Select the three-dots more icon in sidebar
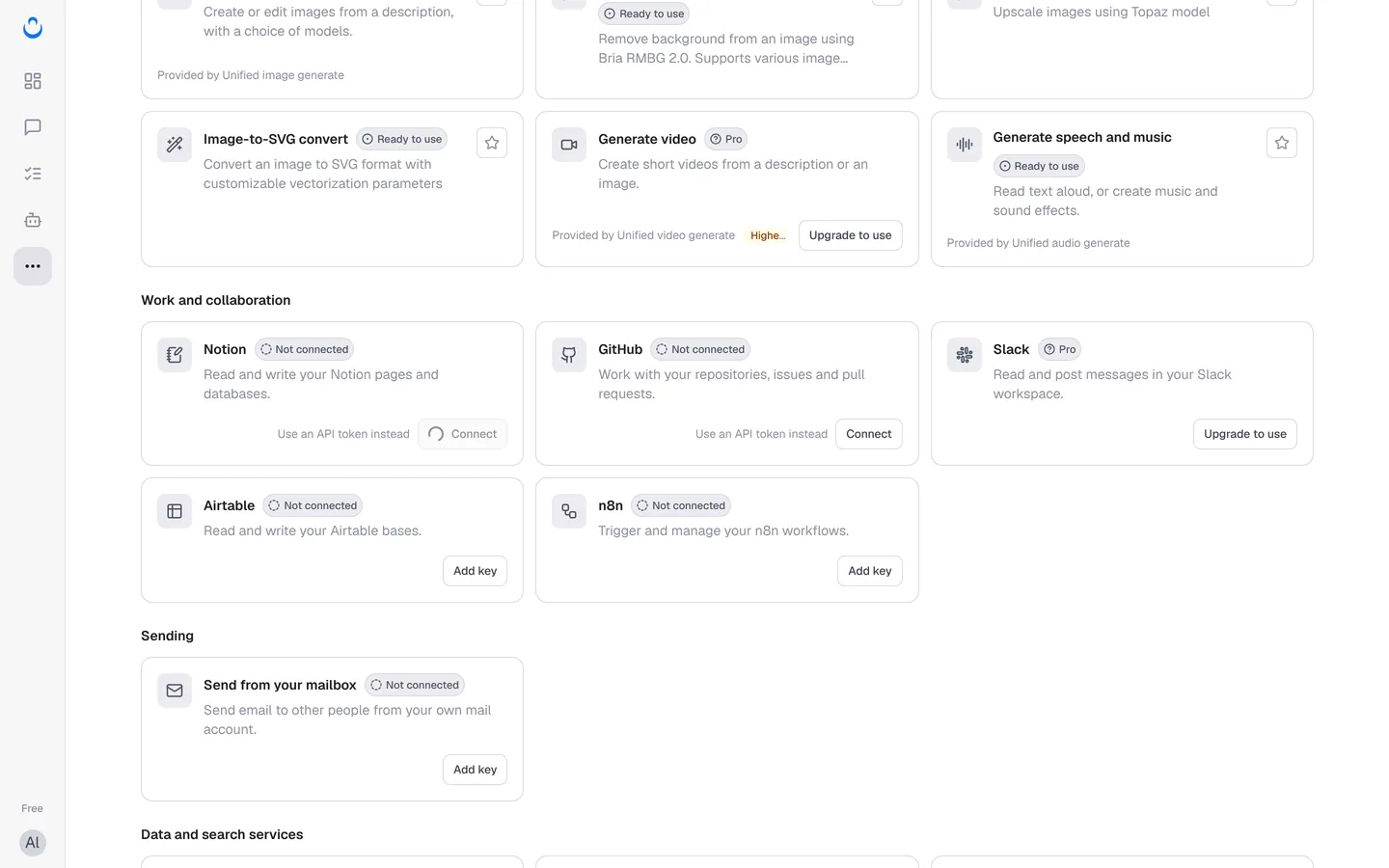The height and width of the screenshot is (868, 1389). (33, 266)
